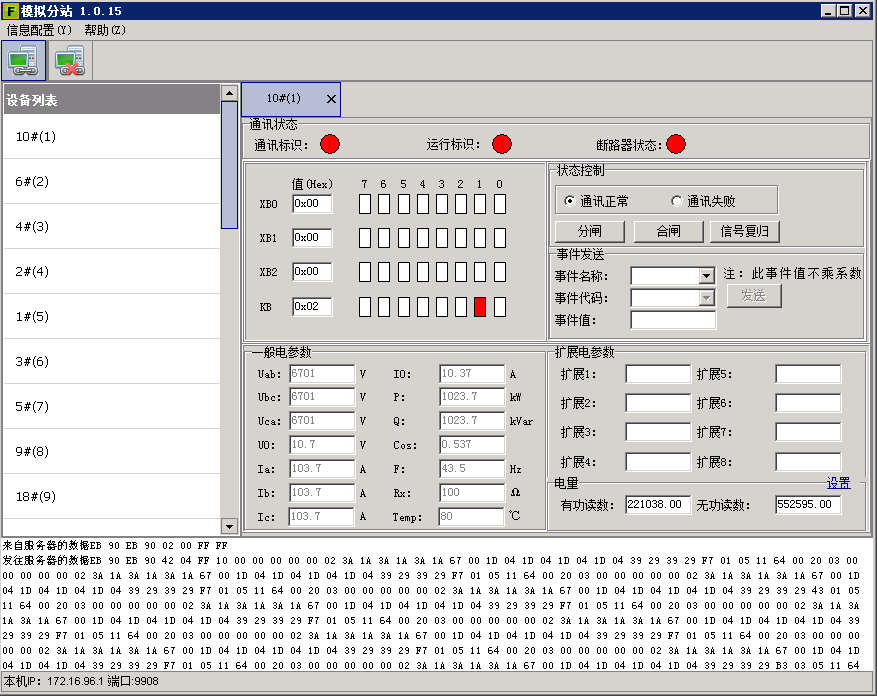This screenshot has width=877, height=696.
Task: Click the 扩展5 input field
Action: click(x=808, y=374)
